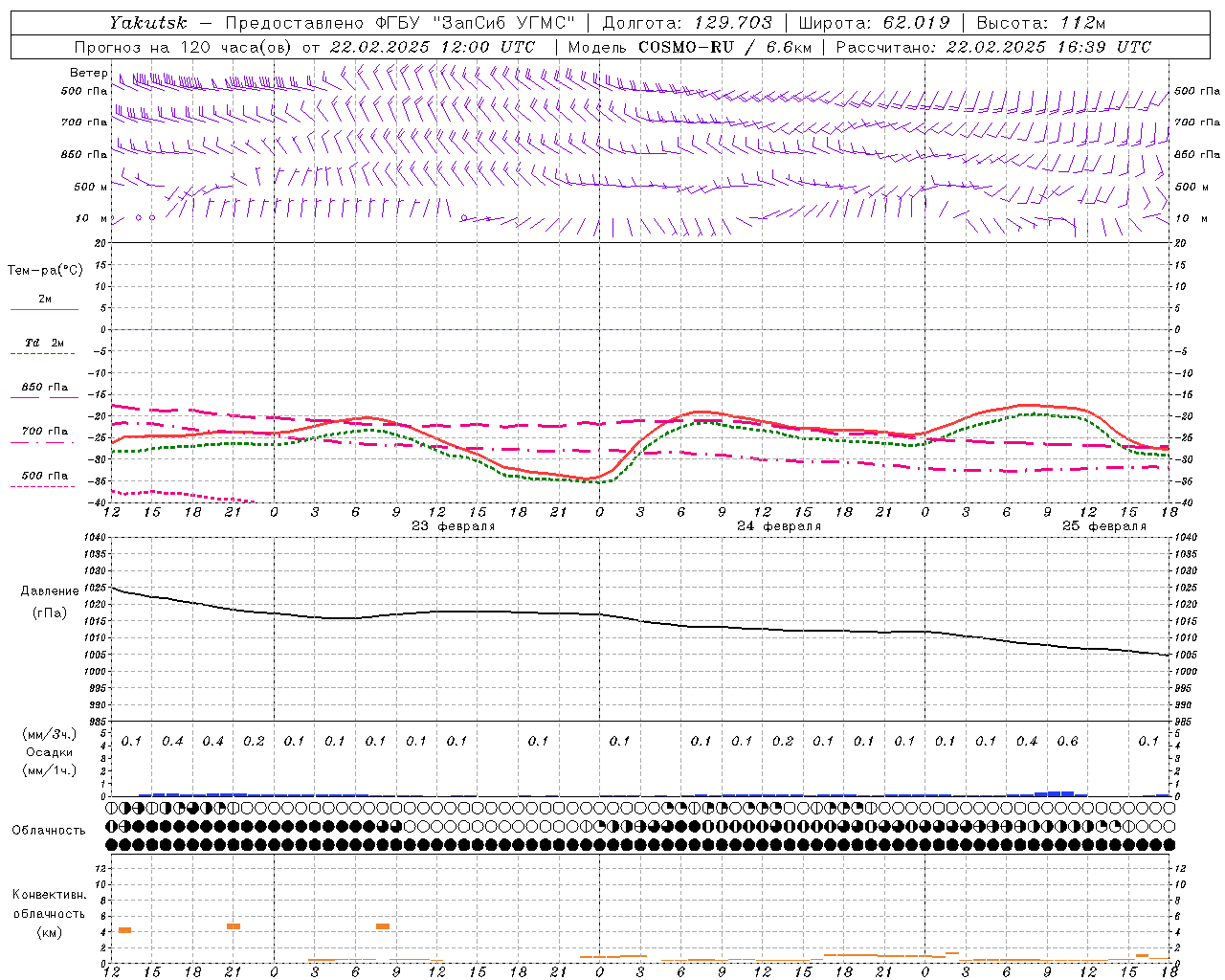Click the Широта: 62.019 value
This screenshot has height=980, width=1225.
(874, 23)
